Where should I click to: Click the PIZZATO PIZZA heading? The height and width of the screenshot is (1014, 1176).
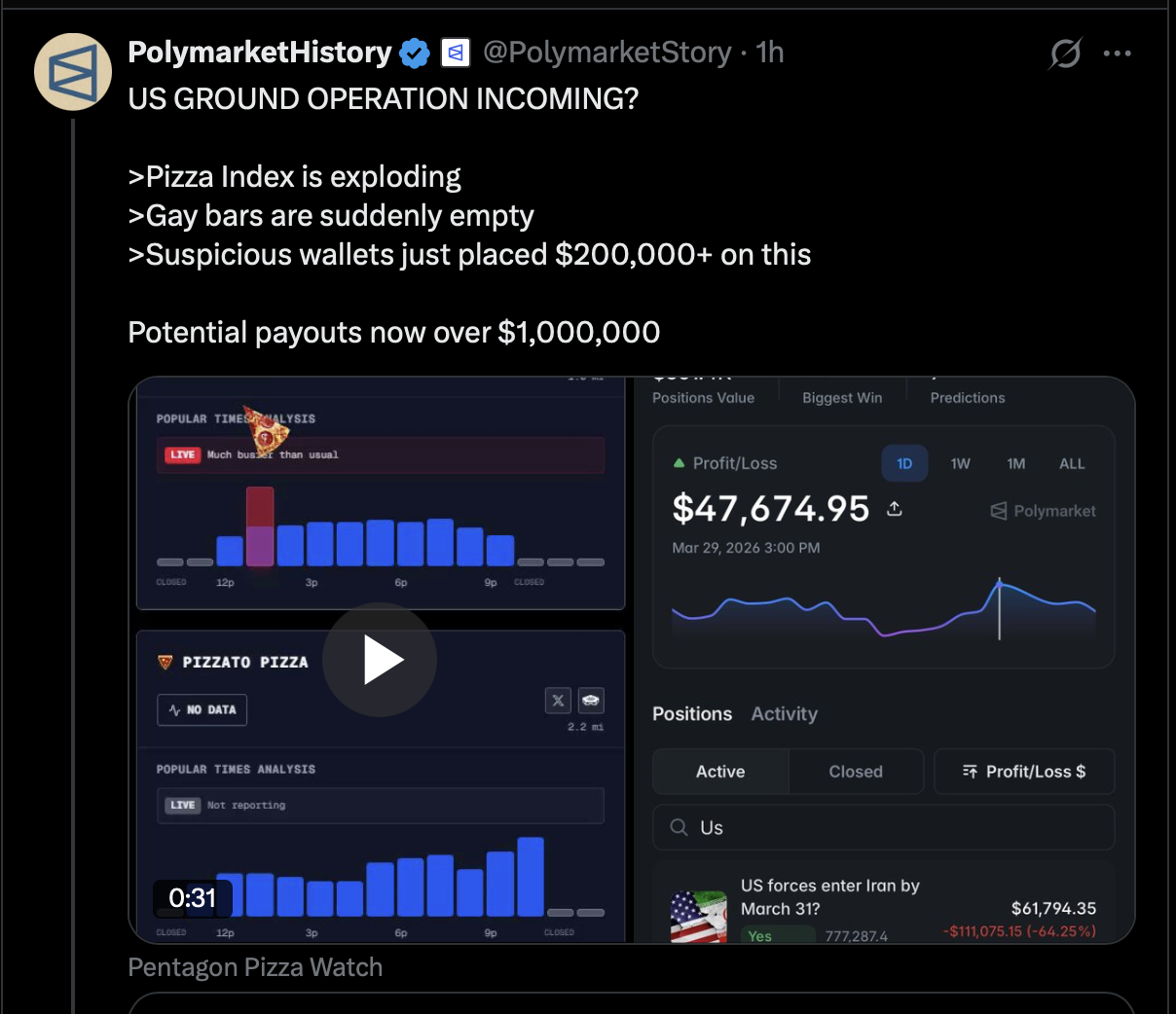245,662
